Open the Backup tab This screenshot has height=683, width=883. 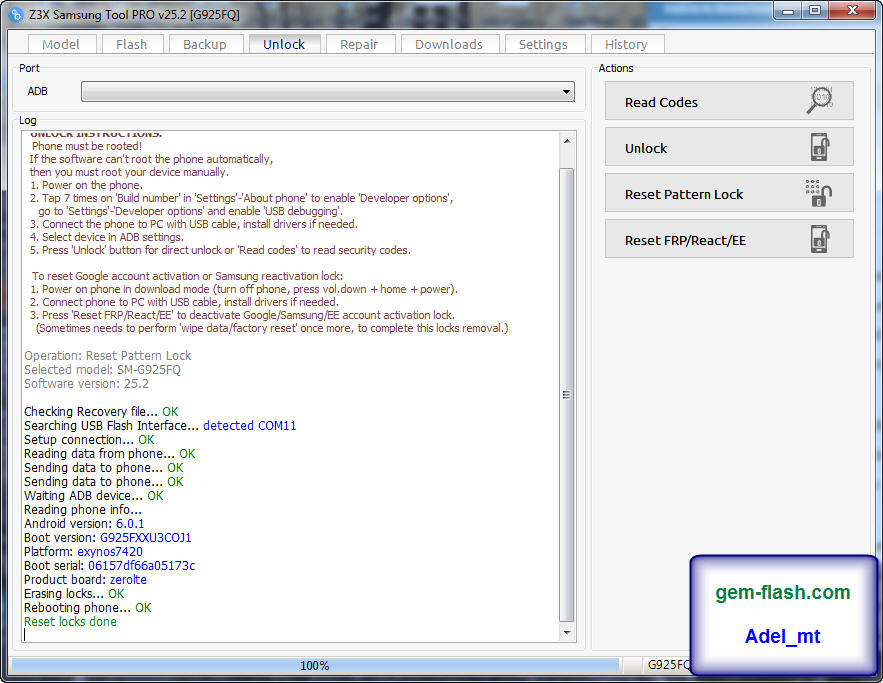(205, 44)
